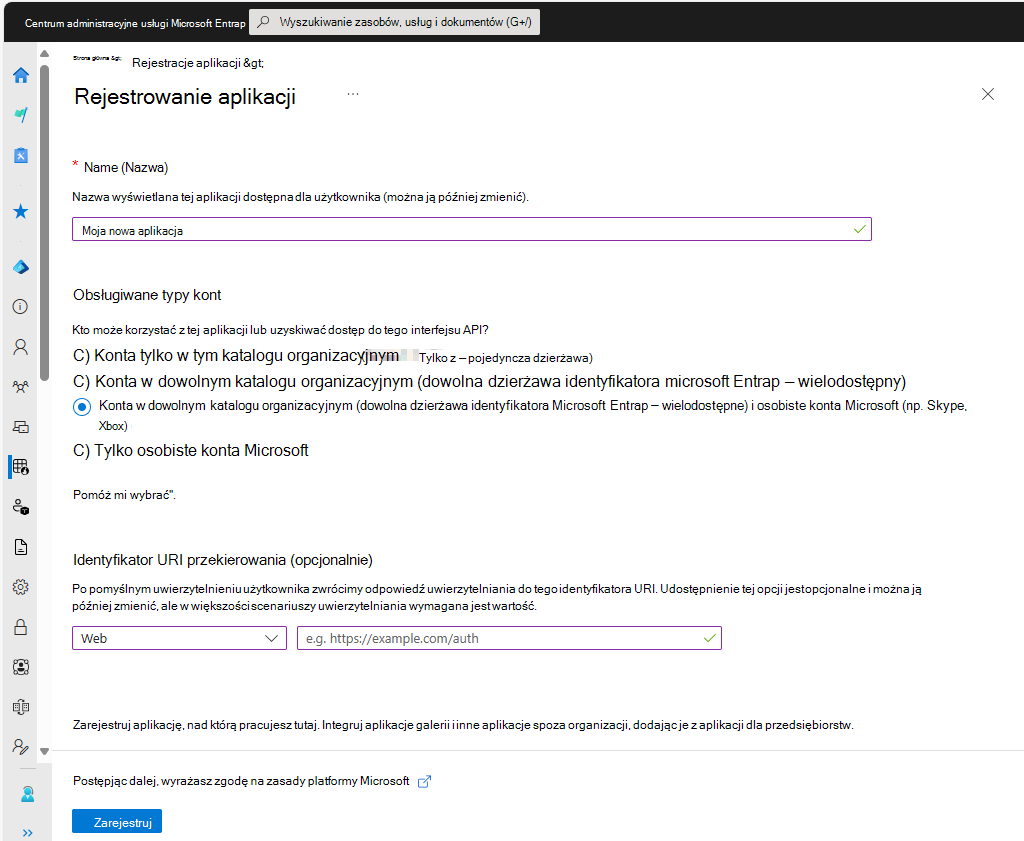Click the magnifier icon in the search bar
Image resolution: width=1024 pixels, height=841 pixels.
click(263, 22)
